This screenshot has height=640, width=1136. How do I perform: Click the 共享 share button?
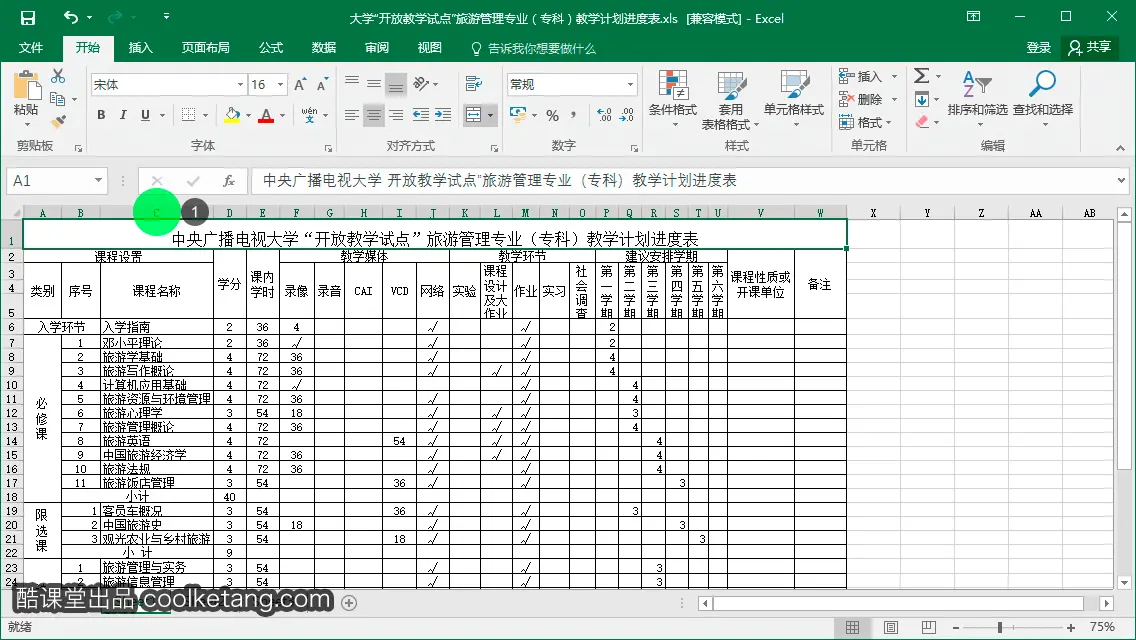tap(1090, 48)
